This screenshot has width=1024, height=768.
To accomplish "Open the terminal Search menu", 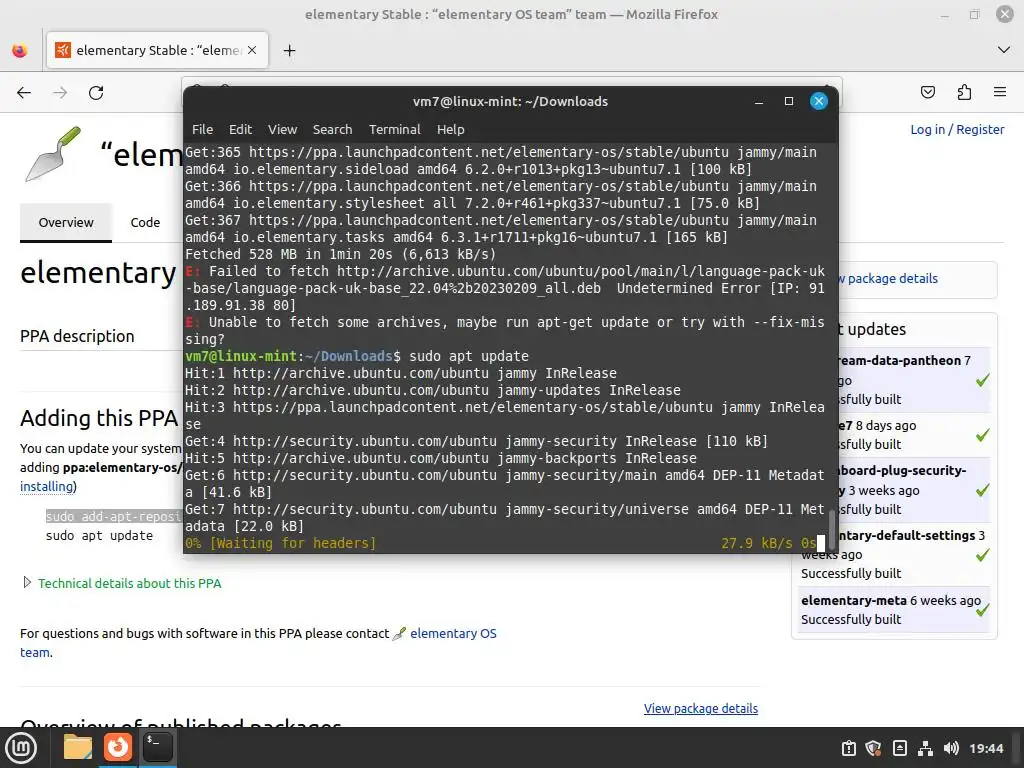I will click(x=332, y=129).
